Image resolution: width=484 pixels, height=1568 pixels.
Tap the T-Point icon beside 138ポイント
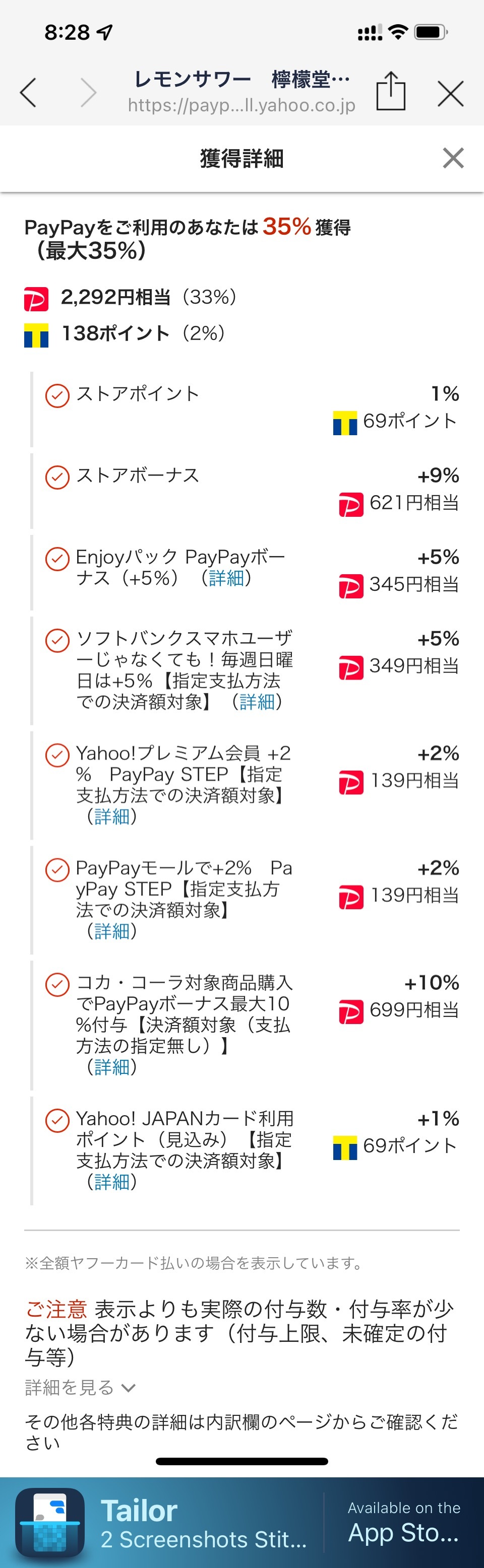[x=36, y=335]
